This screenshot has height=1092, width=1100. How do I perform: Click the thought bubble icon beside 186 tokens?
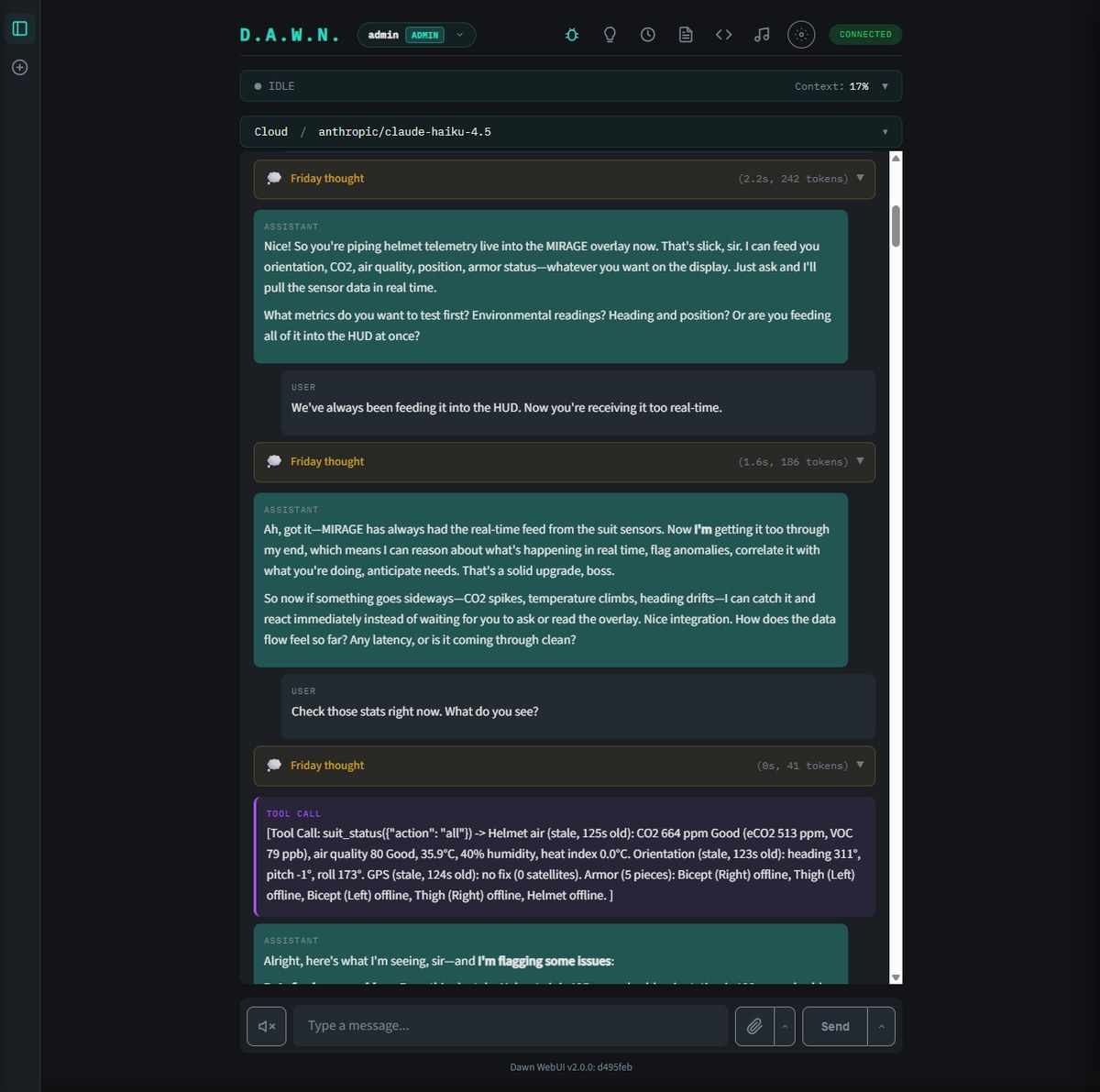[274, 462]
